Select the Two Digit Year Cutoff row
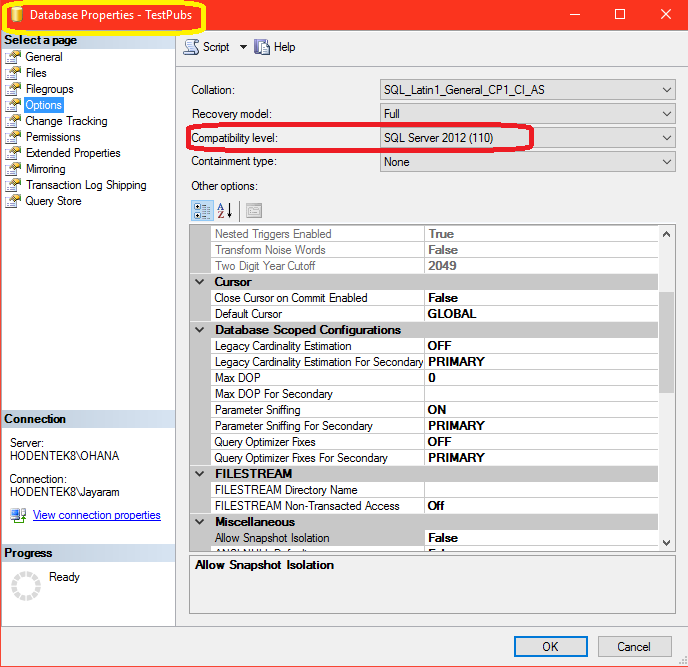This screenshot has width=688, height=667. (x=434, y=266)
